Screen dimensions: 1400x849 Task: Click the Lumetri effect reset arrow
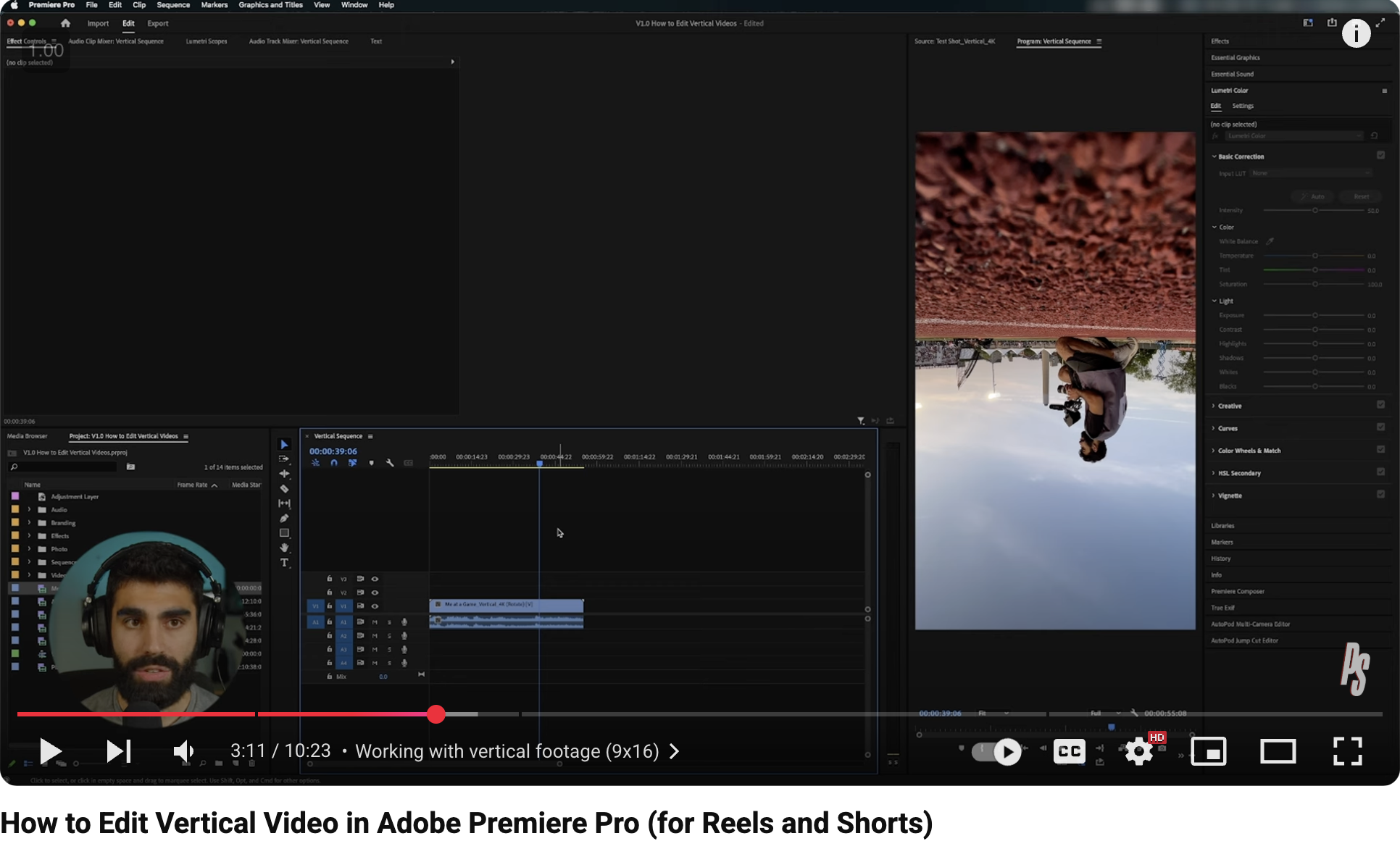1374,135
